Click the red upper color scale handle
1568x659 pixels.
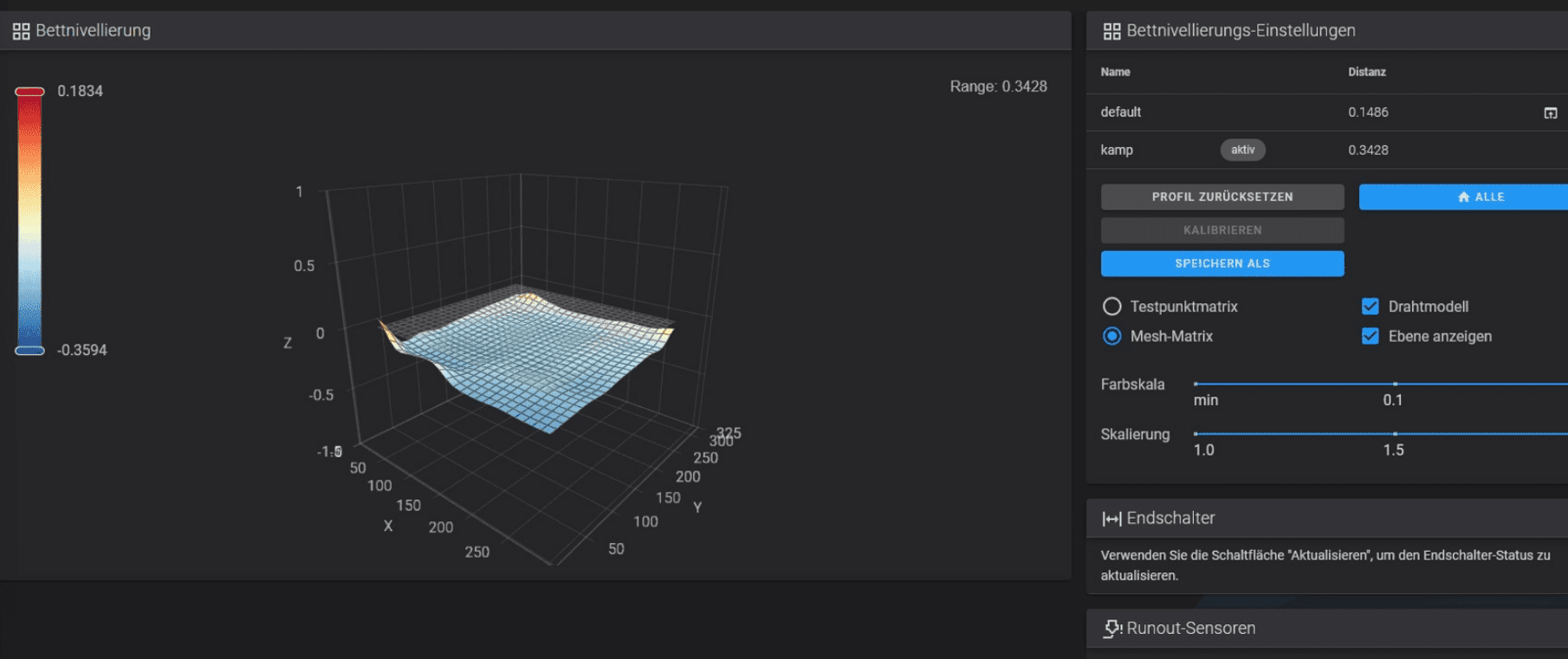29,92
